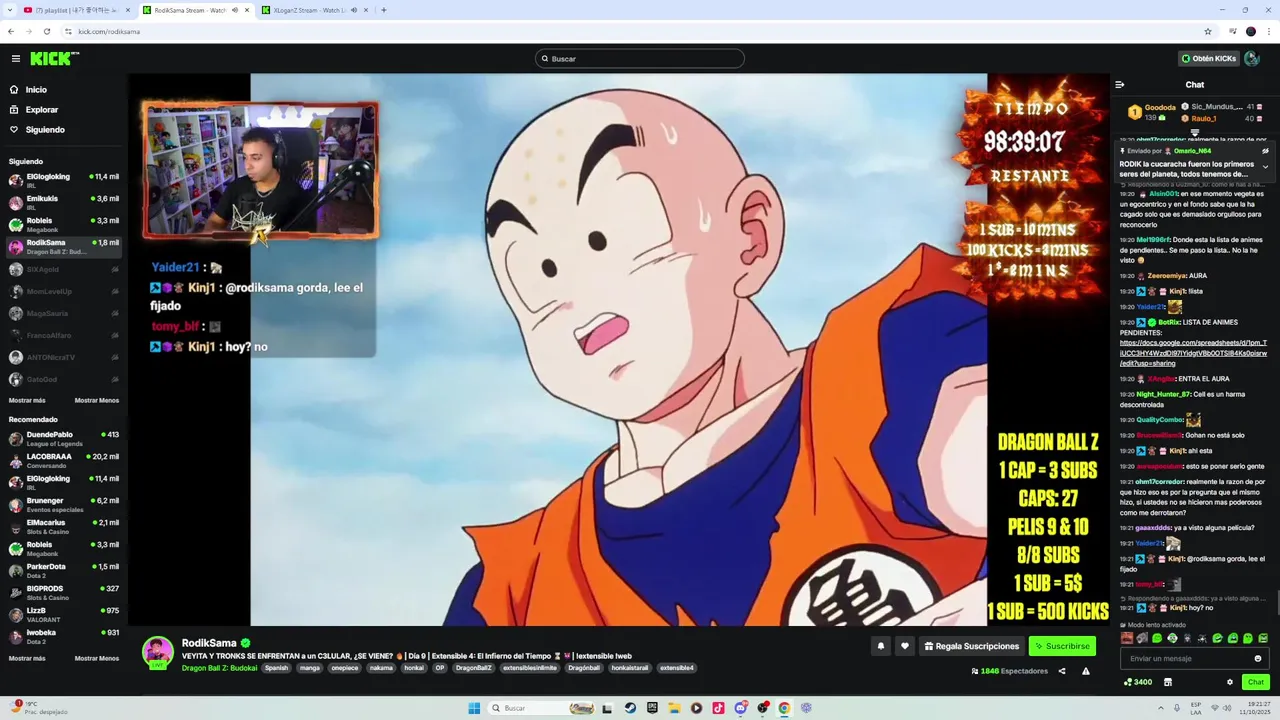
Task: Click the 3400 KICKs balance
Action: point(1138,682)
